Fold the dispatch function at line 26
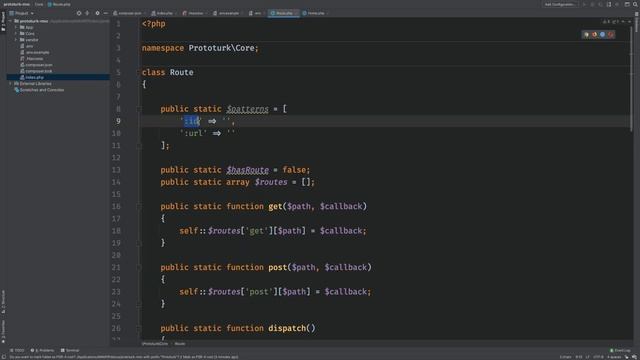The height and width of the screenshot is (360, 640). (x=139, y=328)
